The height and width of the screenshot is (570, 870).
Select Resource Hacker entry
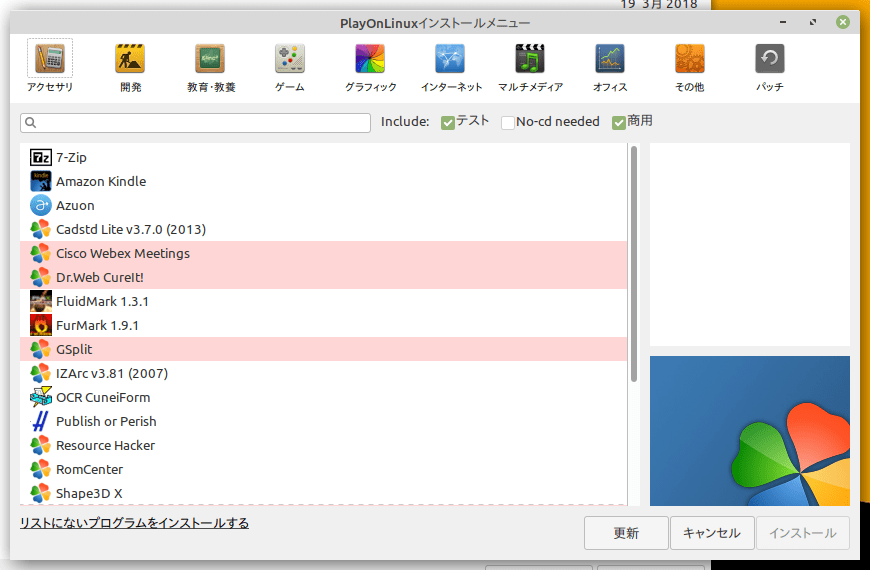click(x=323, y=446)
